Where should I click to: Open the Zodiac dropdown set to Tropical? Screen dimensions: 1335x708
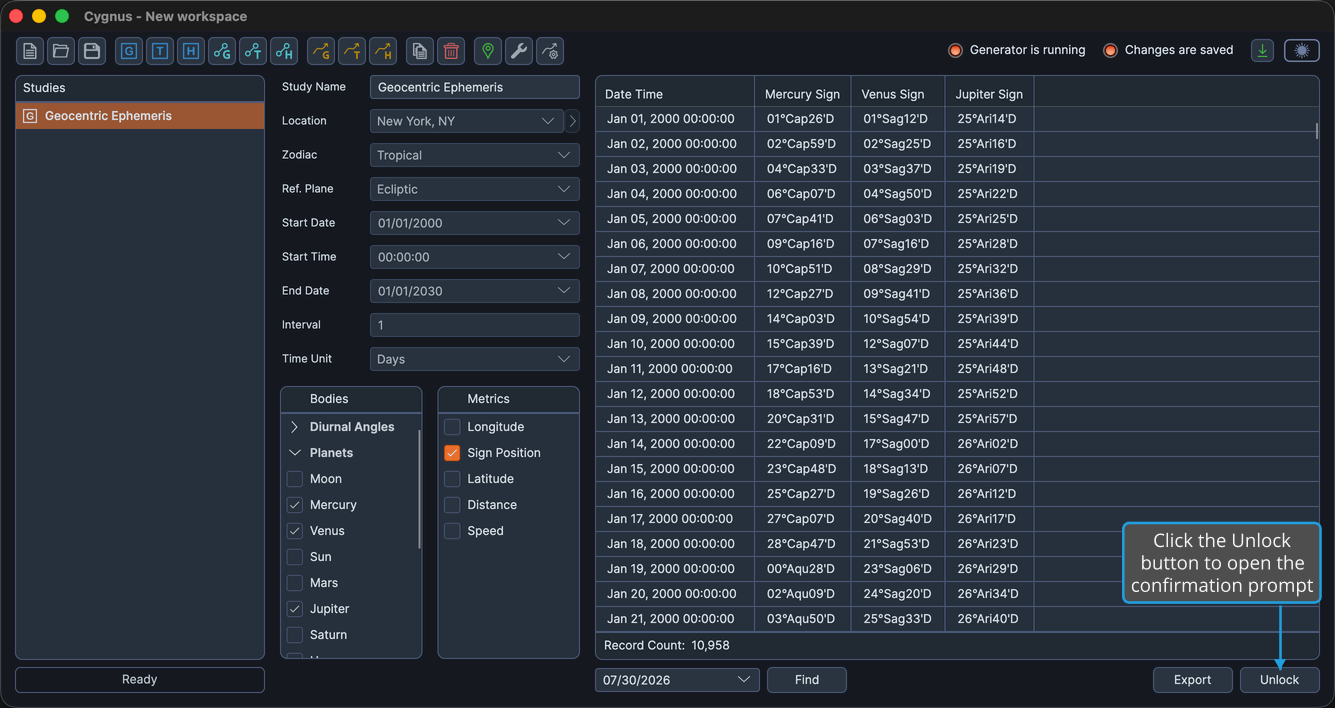475,155
